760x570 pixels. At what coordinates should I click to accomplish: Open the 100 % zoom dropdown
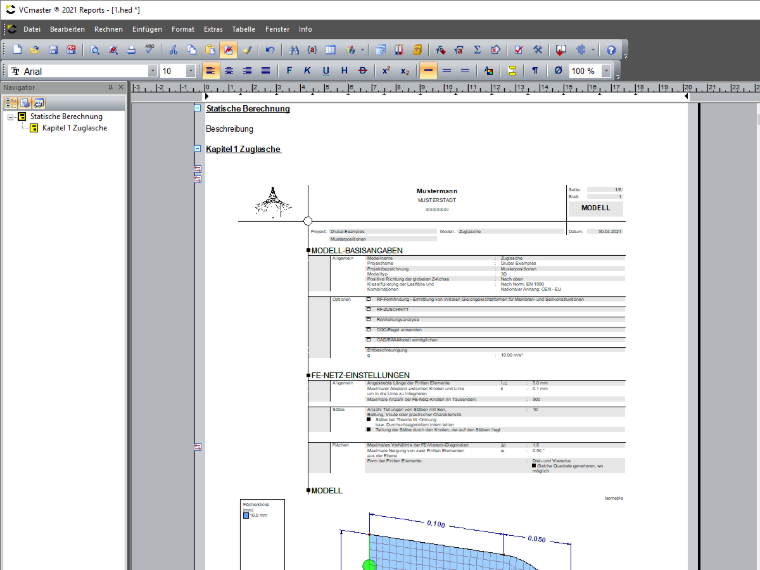pyautogui.click(x=606, y=71)
